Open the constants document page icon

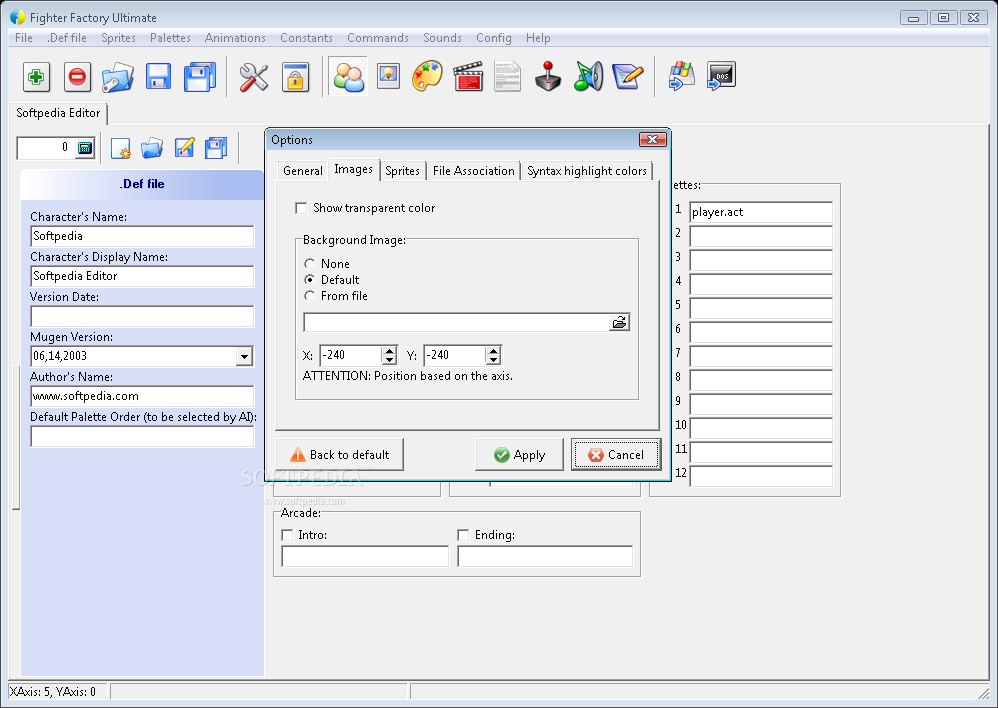tap(507, 77)
